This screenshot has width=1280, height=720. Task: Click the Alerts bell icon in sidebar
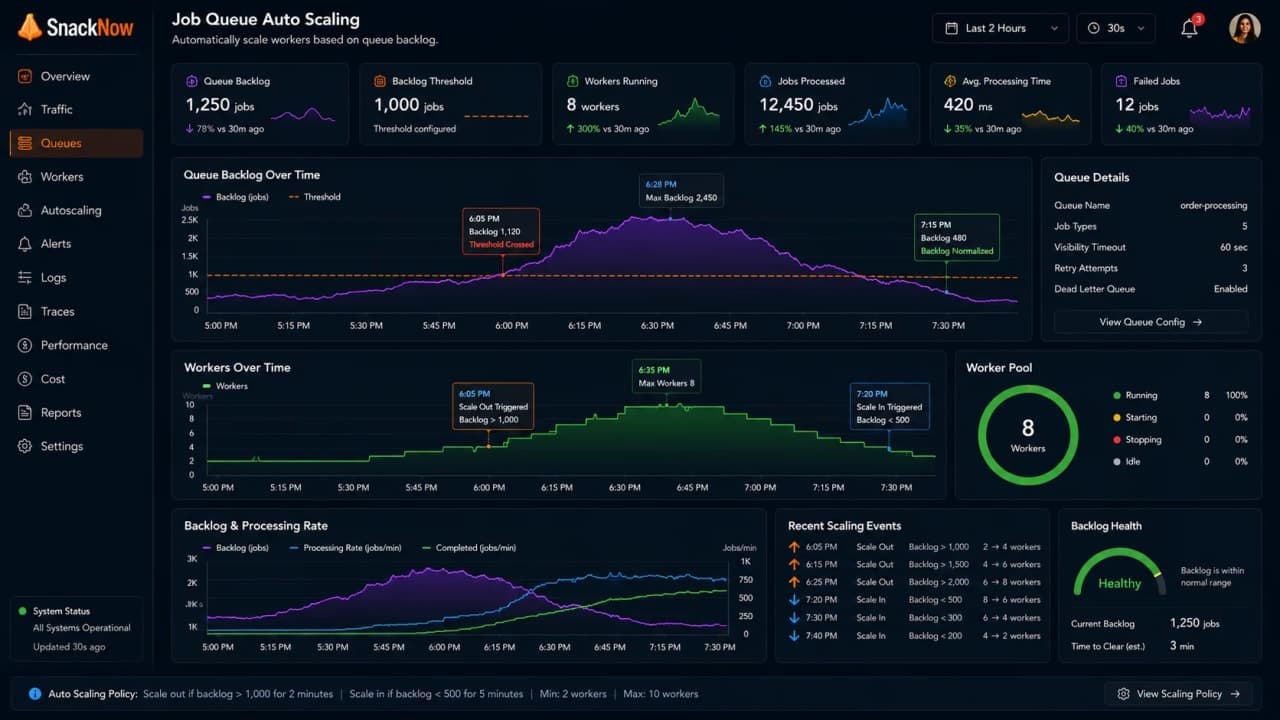point(25,244)
